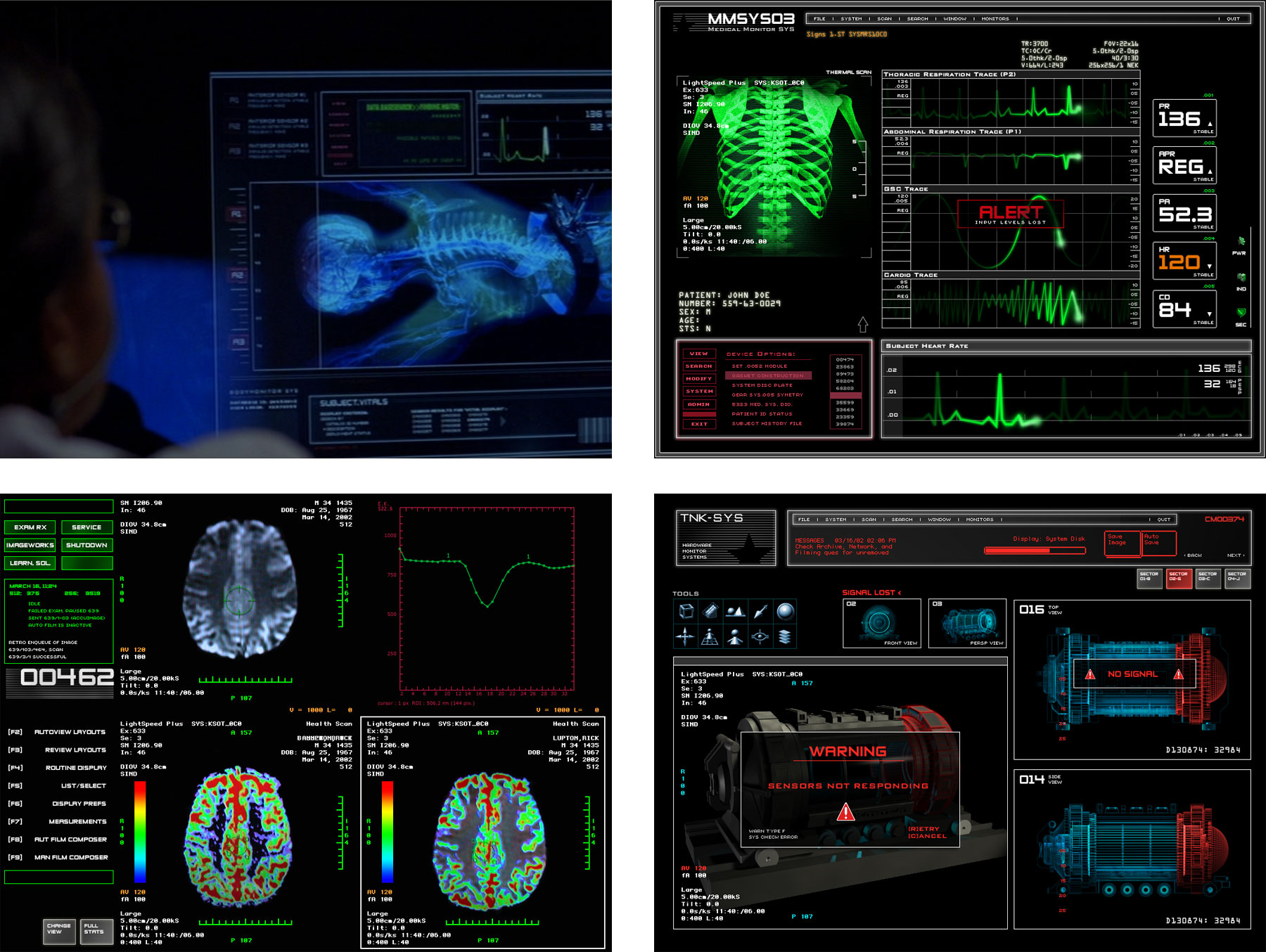Select [F7] Measurements
Screen dimensions: 1266x952
click(58, 821)
